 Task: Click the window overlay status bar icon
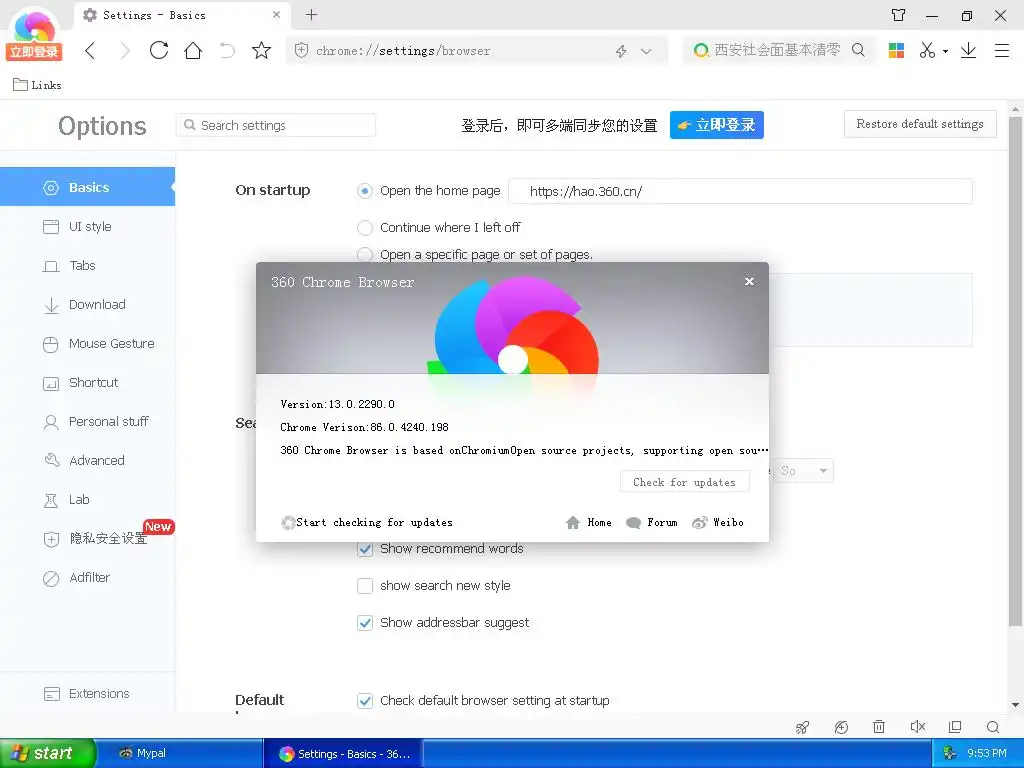click(x=955, y=727)
